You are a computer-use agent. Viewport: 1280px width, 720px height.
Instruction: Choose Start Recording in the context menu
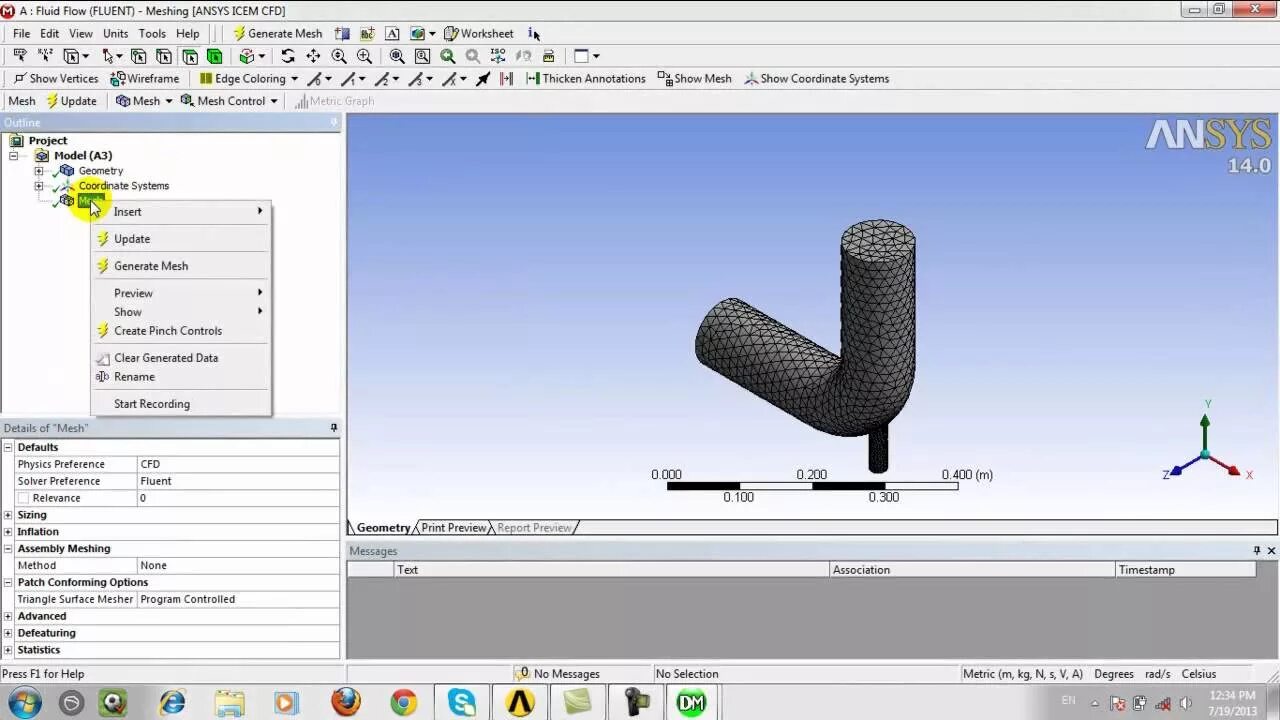[181, 404]
